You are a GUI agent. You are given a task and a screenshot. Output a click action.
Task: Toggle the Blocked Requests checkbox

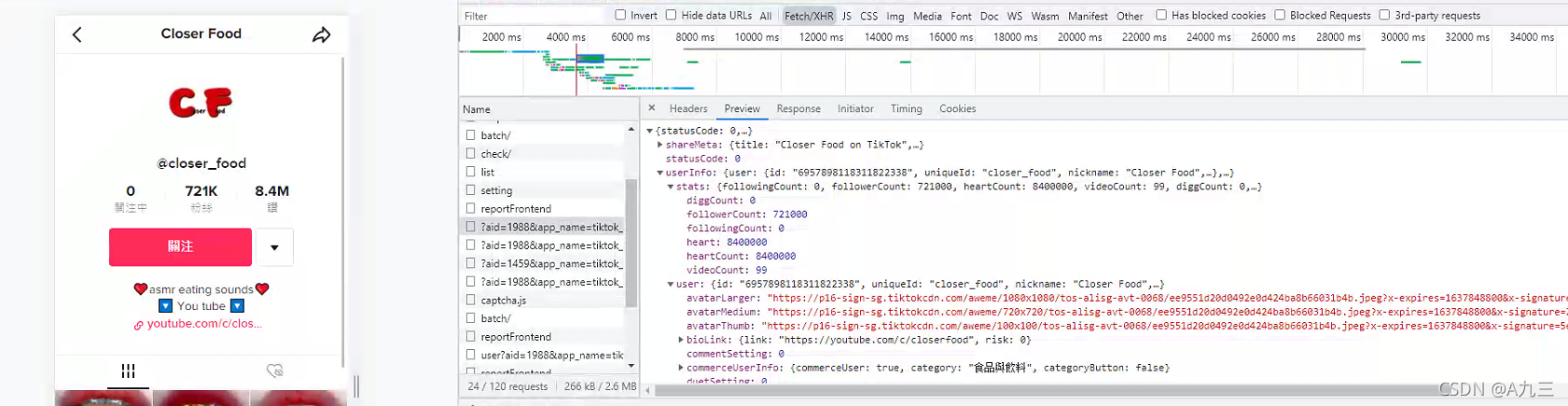point(1280,15)
